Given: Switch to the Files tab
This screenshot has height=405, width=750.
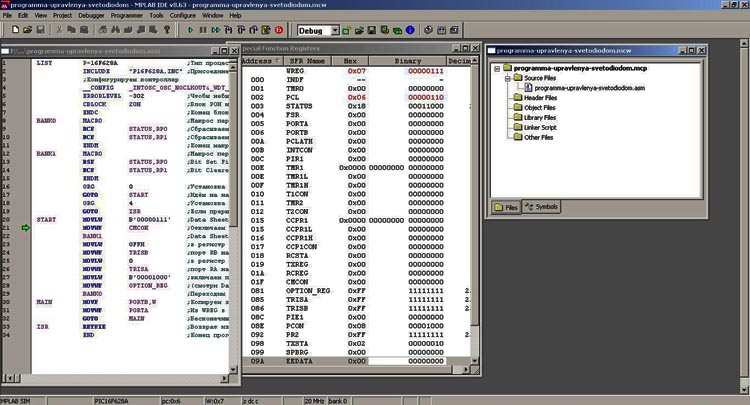Looking at the screenshot, I should 508,206.
